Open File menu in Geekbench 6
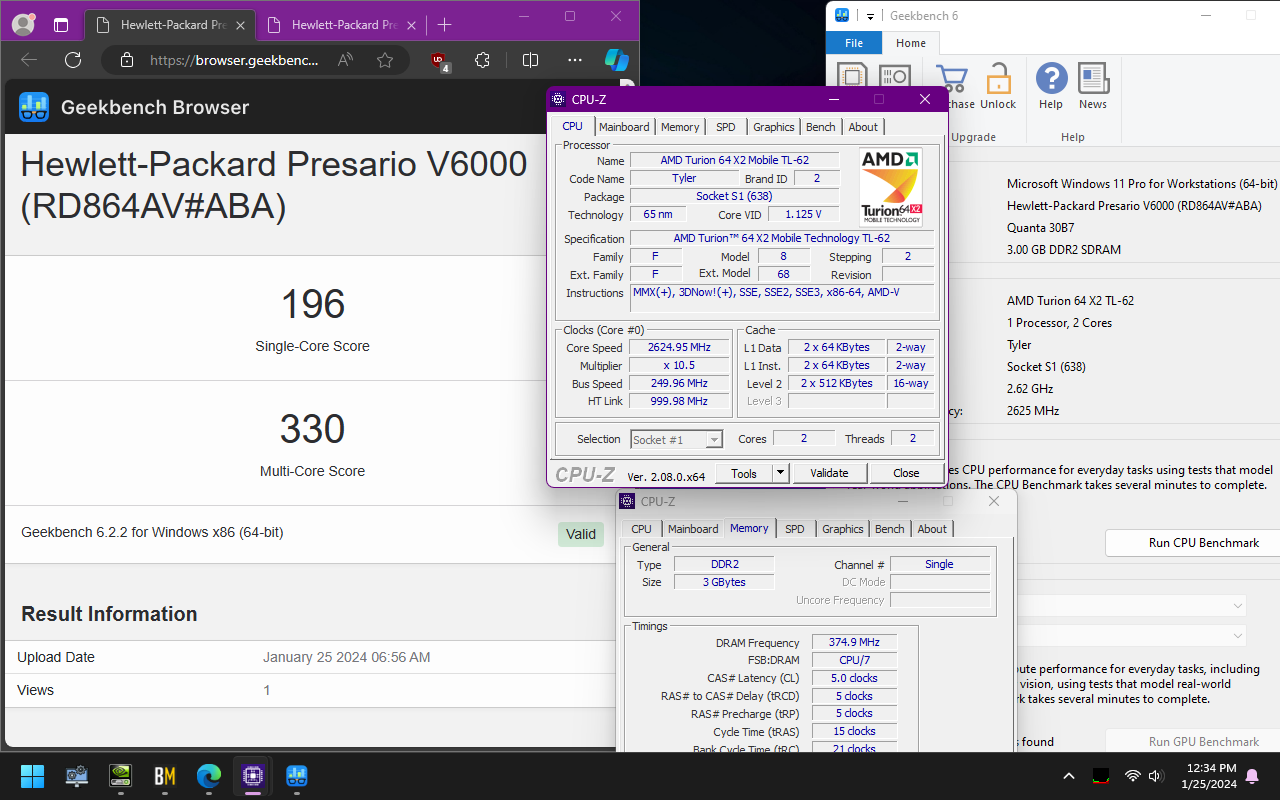The image size is (1280, 800). pyautogui.click(x=854, y=43)
